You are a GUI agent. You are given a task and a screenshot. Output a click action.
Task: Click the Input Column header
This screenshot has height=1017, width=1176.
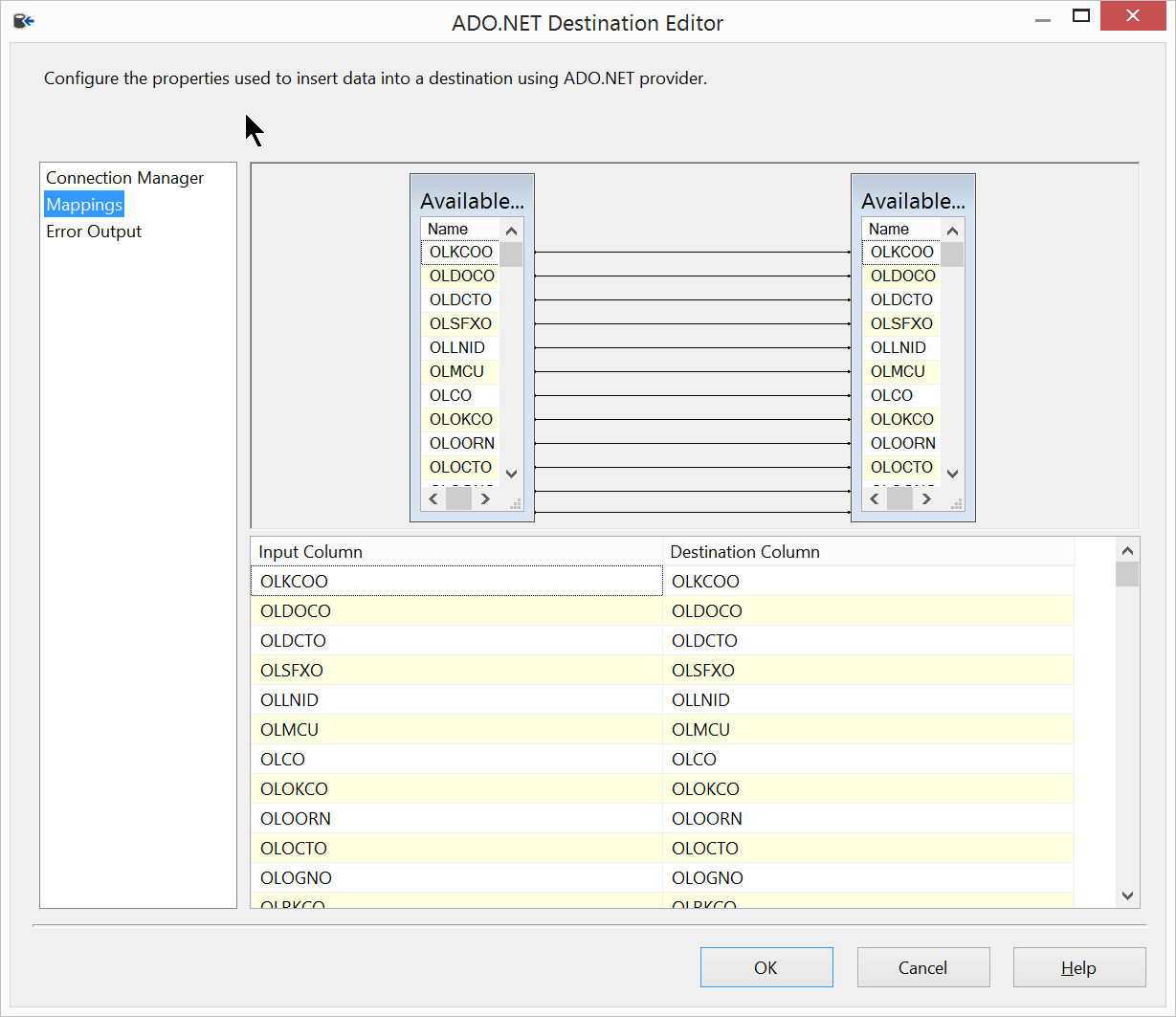[x=456, y=552]
